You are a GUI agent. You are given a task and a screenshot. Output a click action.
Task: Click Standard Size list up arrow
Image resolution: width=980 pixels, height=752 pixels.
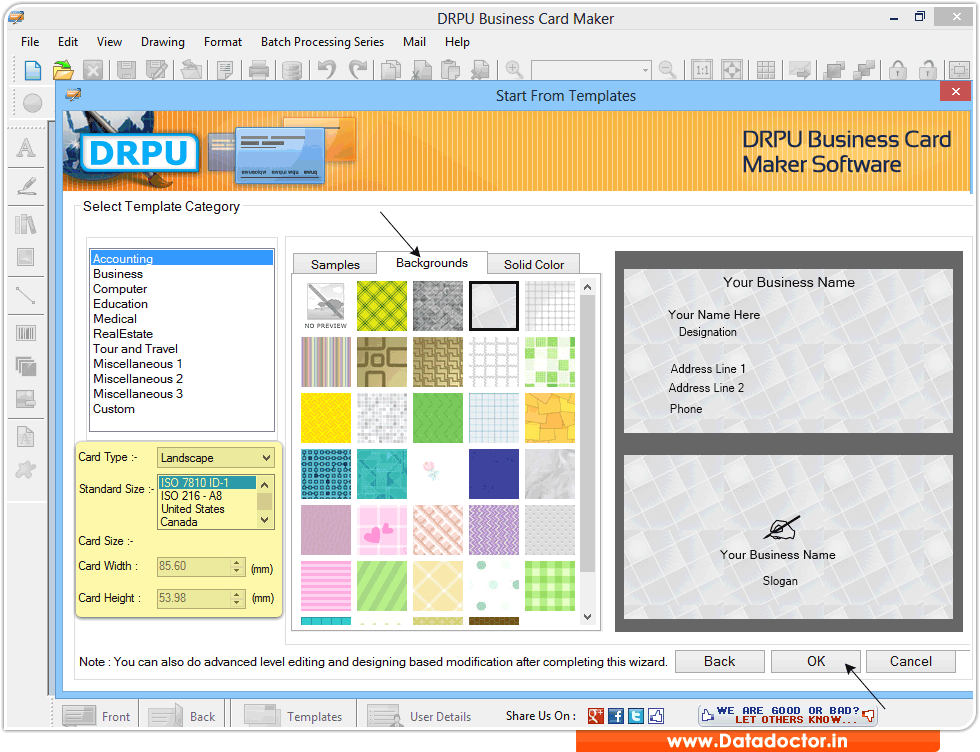[x=264, y=484]
